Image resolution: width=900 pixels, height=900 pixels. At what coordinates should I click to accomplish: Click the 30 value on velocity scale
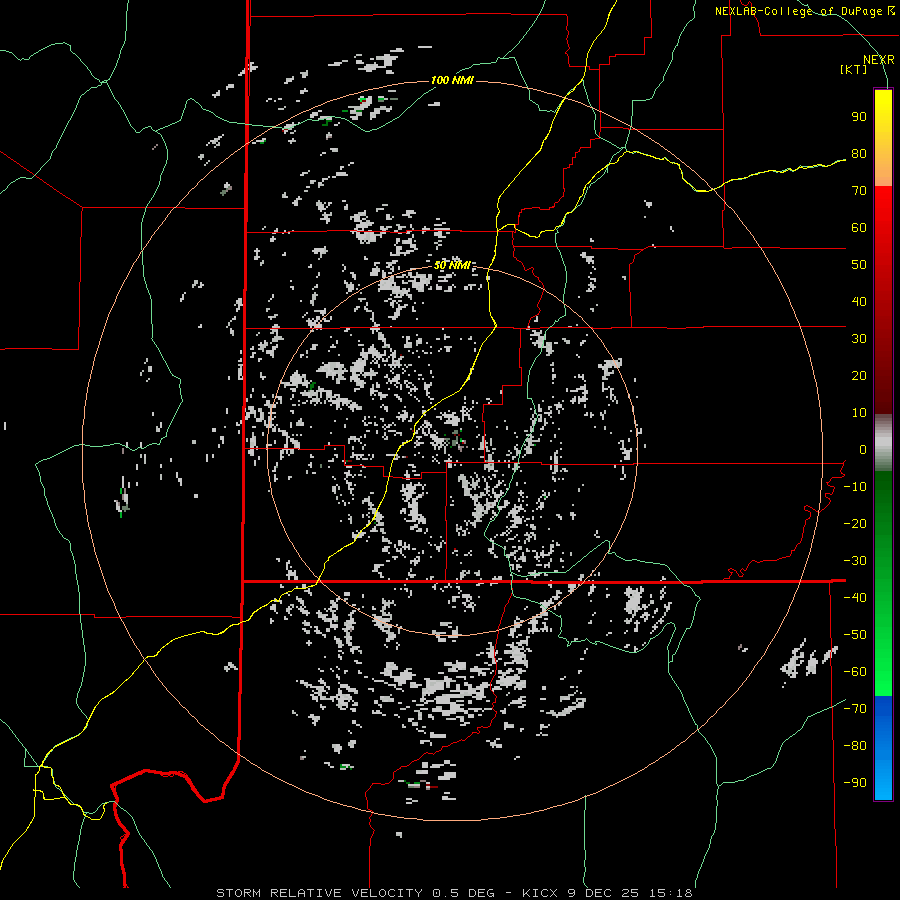pos(859,339)
